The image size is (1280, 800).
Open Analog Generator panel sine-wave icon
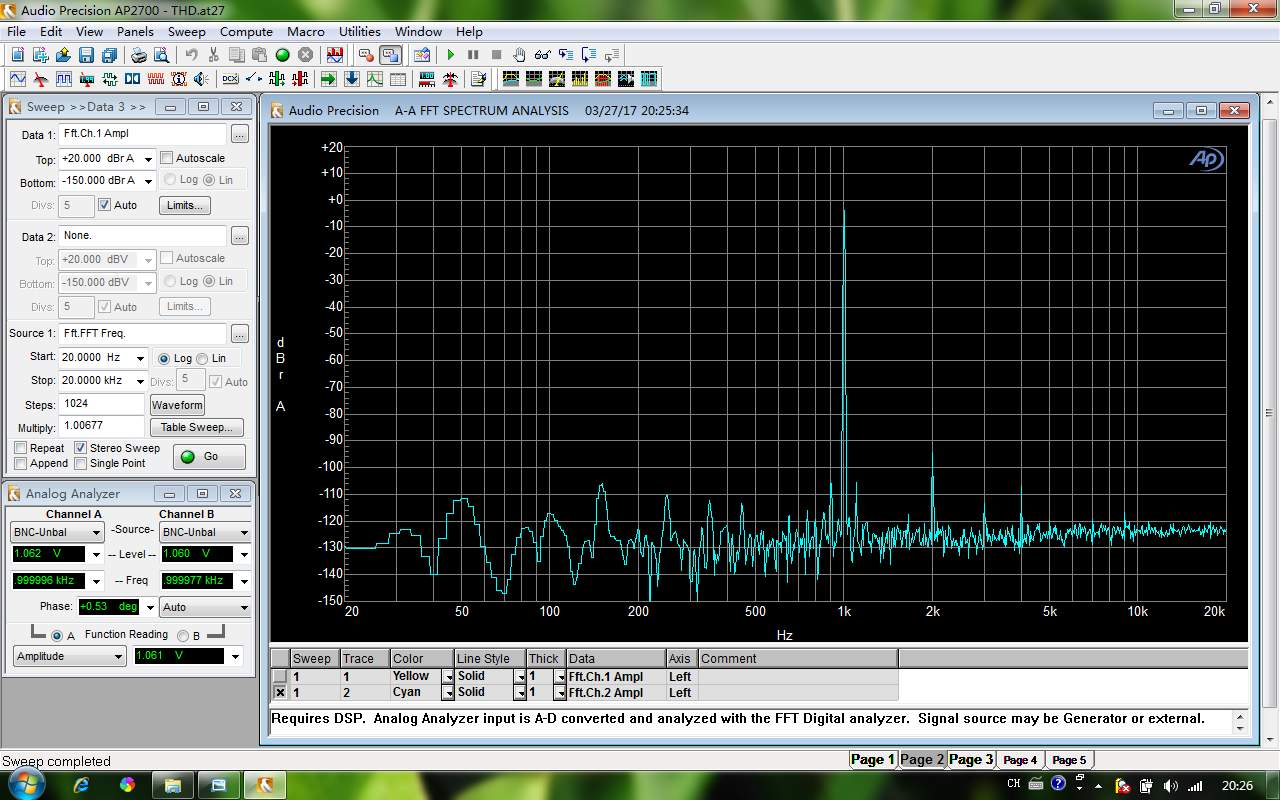18,78
